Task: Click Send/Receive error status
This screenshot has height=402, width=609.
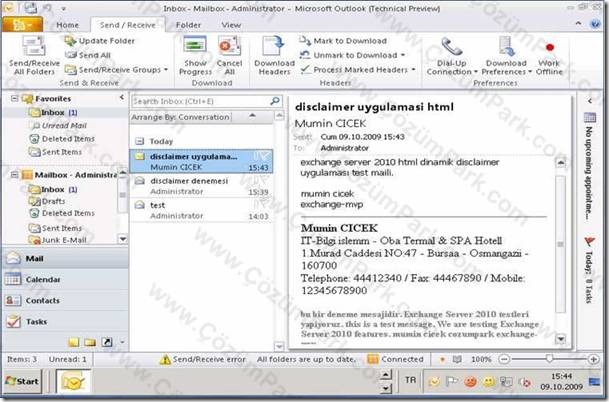Action: [x=203, y=360]
